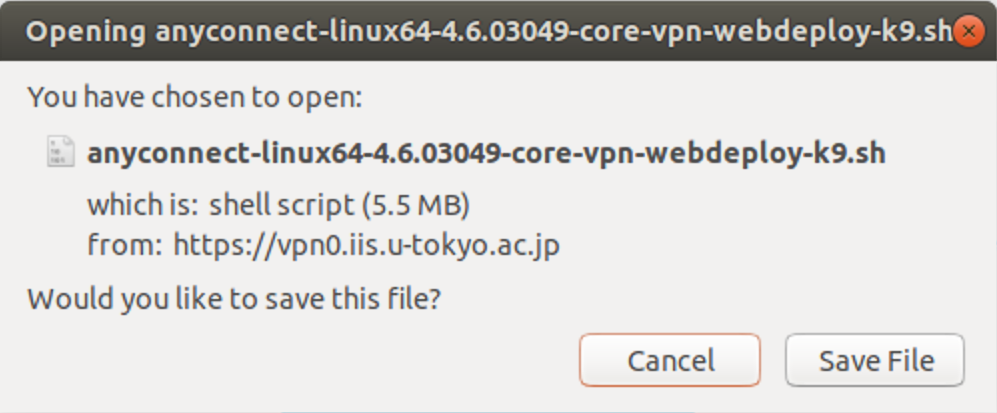This screenshot has width=997, height=413.
Task: Click ".sh" at the end of the bold file name
Action: [866, 154]
